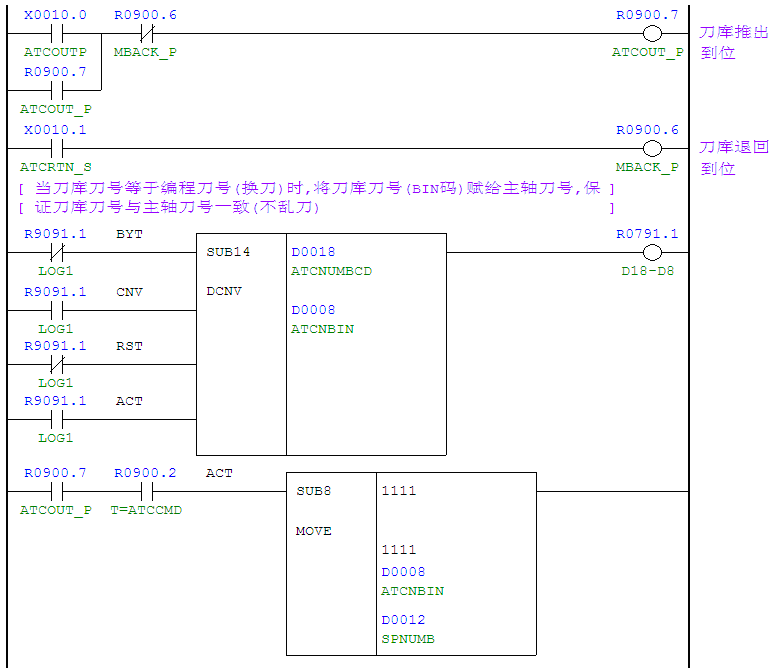The image size is (774, 670).
Task: Click the R0900.6 MBACK_P output coil
Action: click(653, 149)
